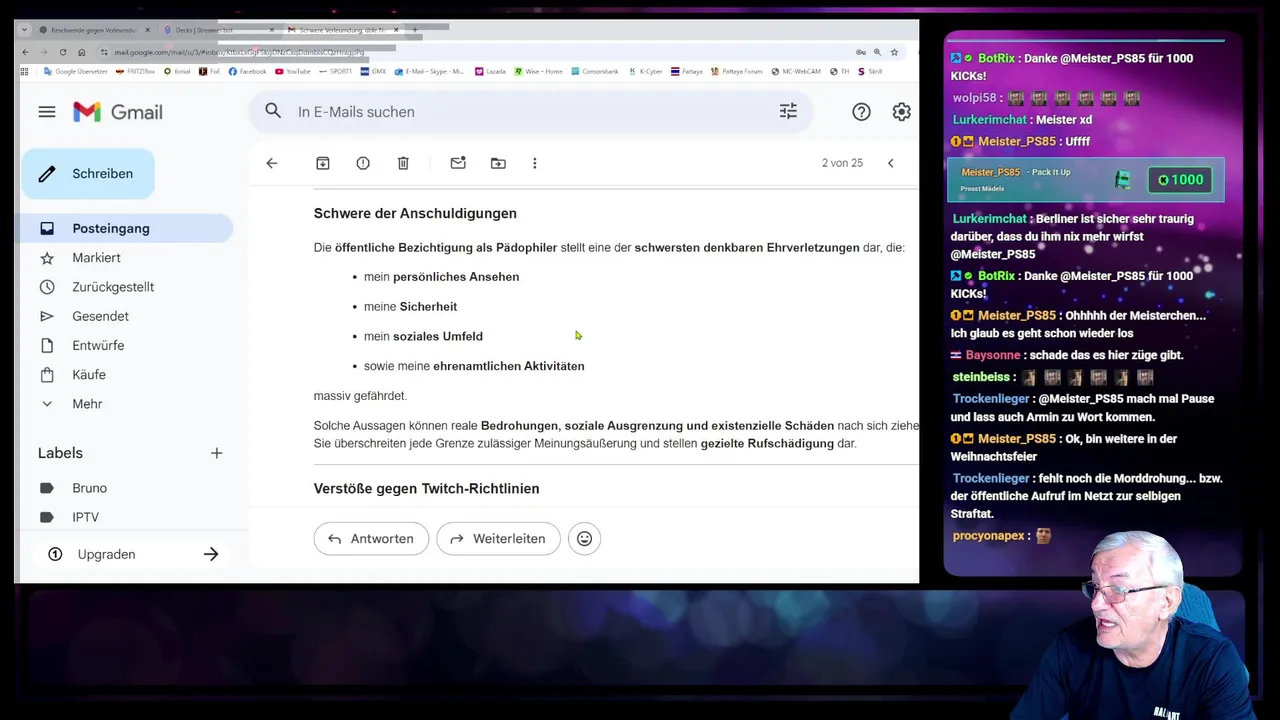Archive this email
Viewport: 1280px width, 720px height.
[322, 163]
